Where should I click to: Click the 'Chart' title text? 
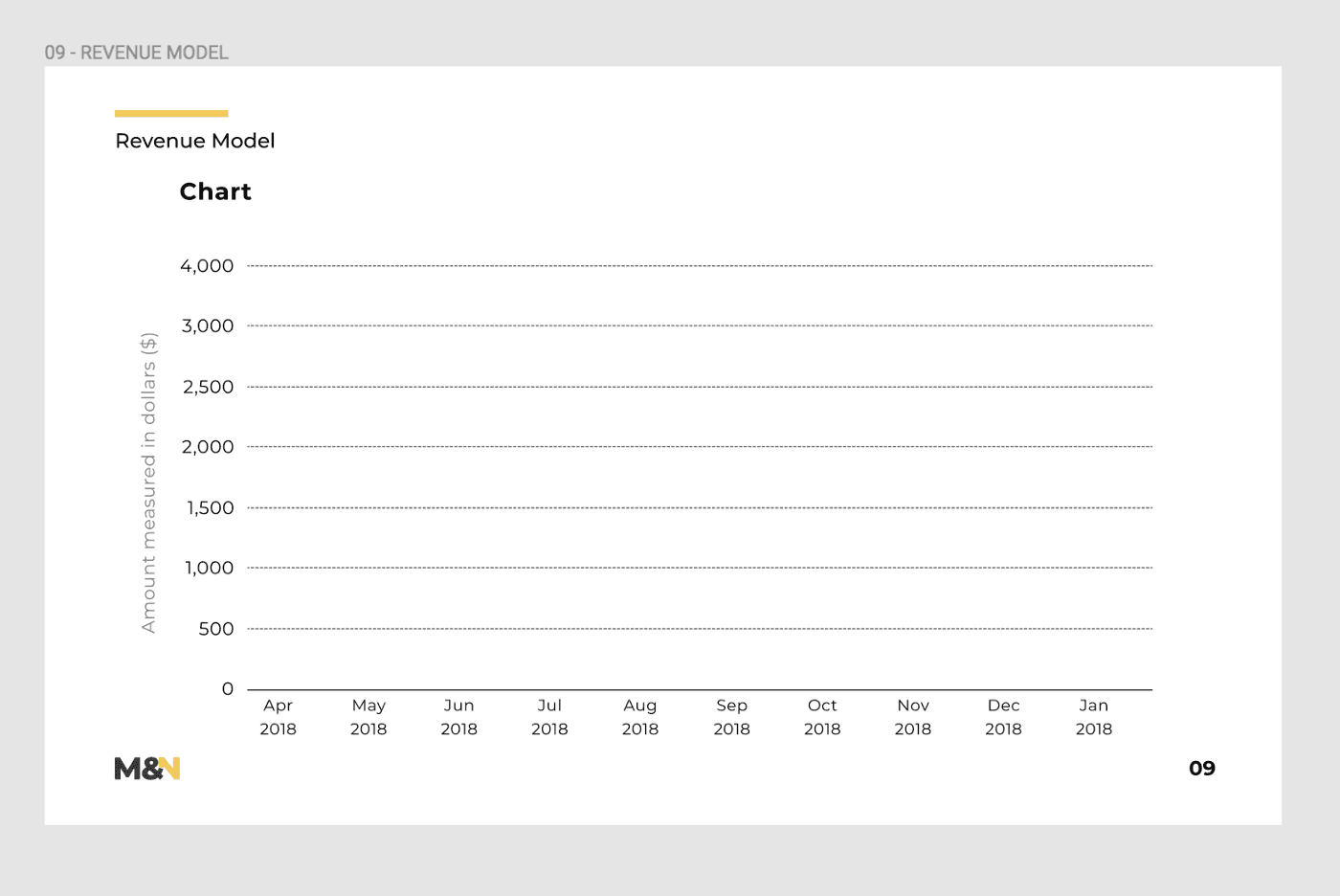215,191
